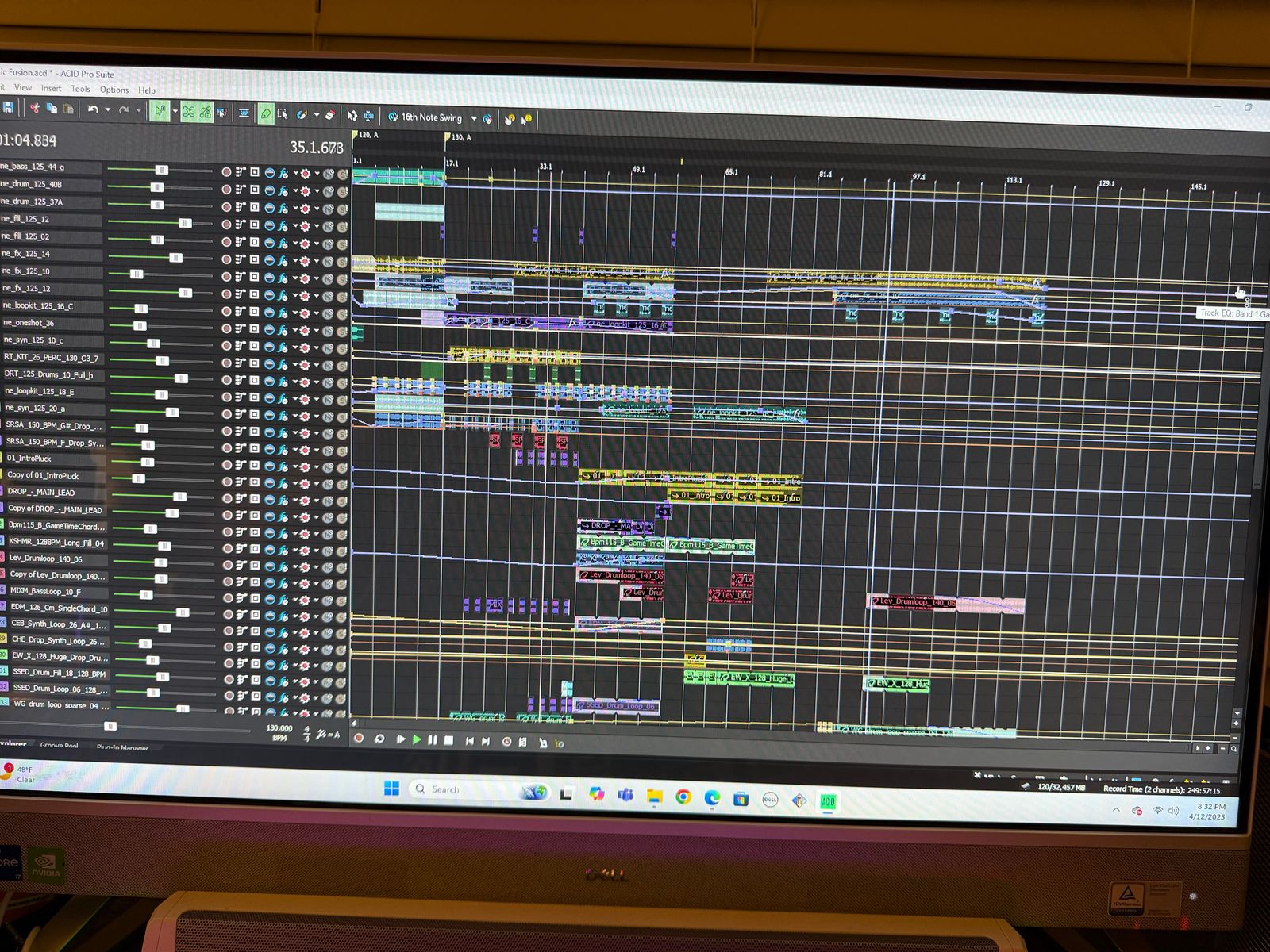The height and width of the screenshot is (952, 1270).
Task: Click the volume slider handle of ne_oneshot_36
Action: (140, 325)
